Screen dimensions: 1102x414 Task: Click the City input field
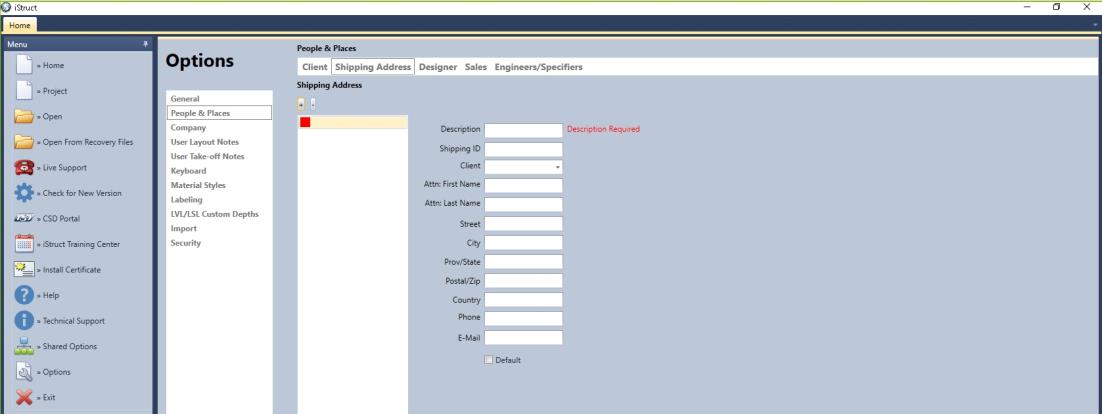coord(524,242)
